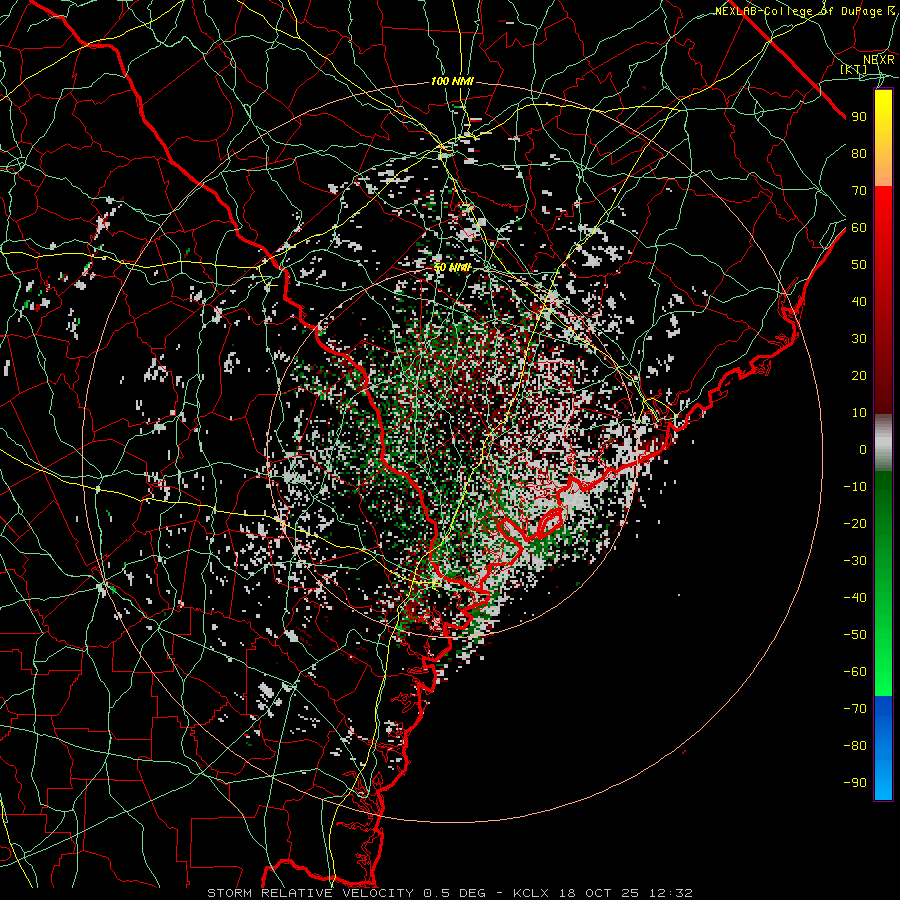900x900 pixels.
Task: Click the 50 NMI range ring label
Action: [452, 267]
